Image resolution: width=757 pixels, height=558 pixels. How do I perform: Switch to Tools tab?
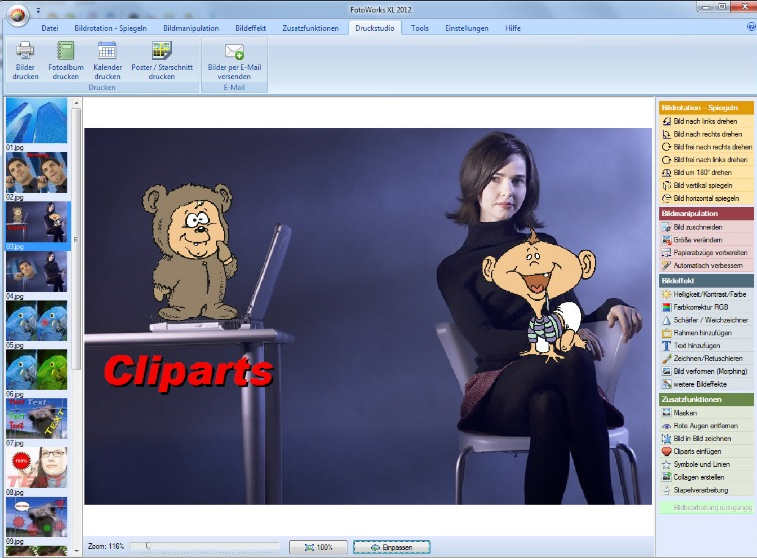click(420, 28)
